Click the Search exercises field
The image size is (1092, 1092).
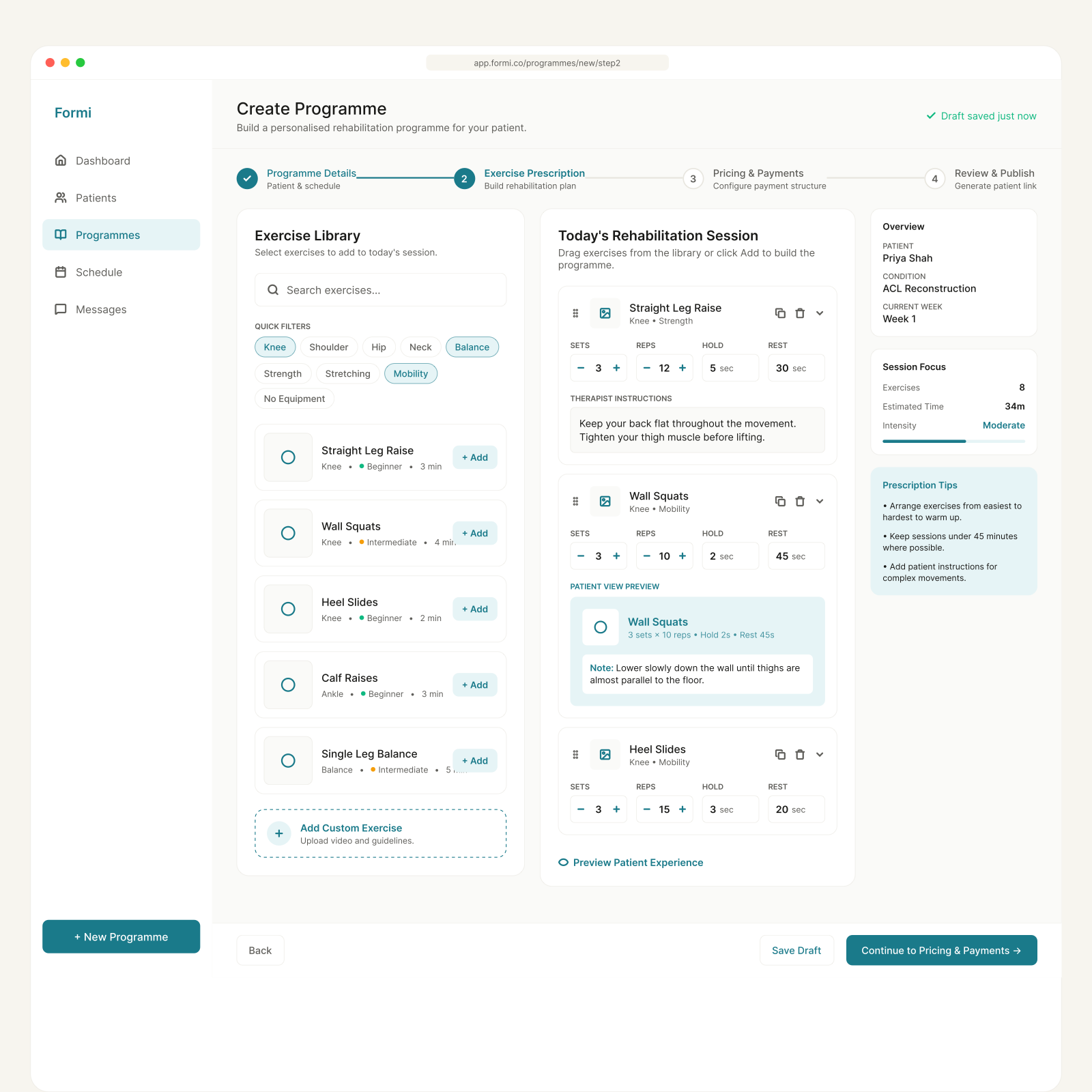tap(380, 290)
